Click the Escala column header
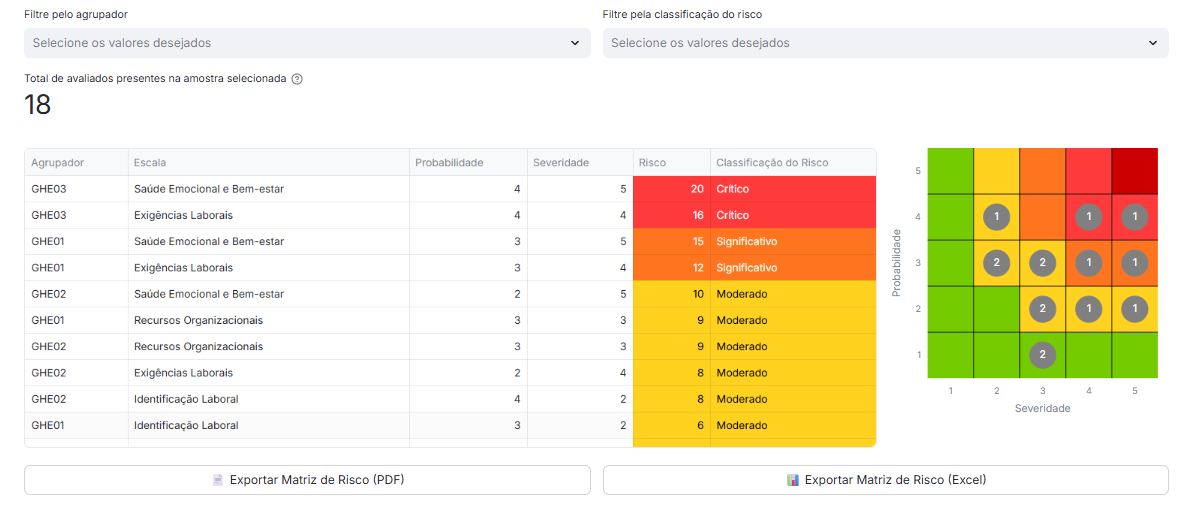Viewport: 1186px width, 512px height. [150, 163]
